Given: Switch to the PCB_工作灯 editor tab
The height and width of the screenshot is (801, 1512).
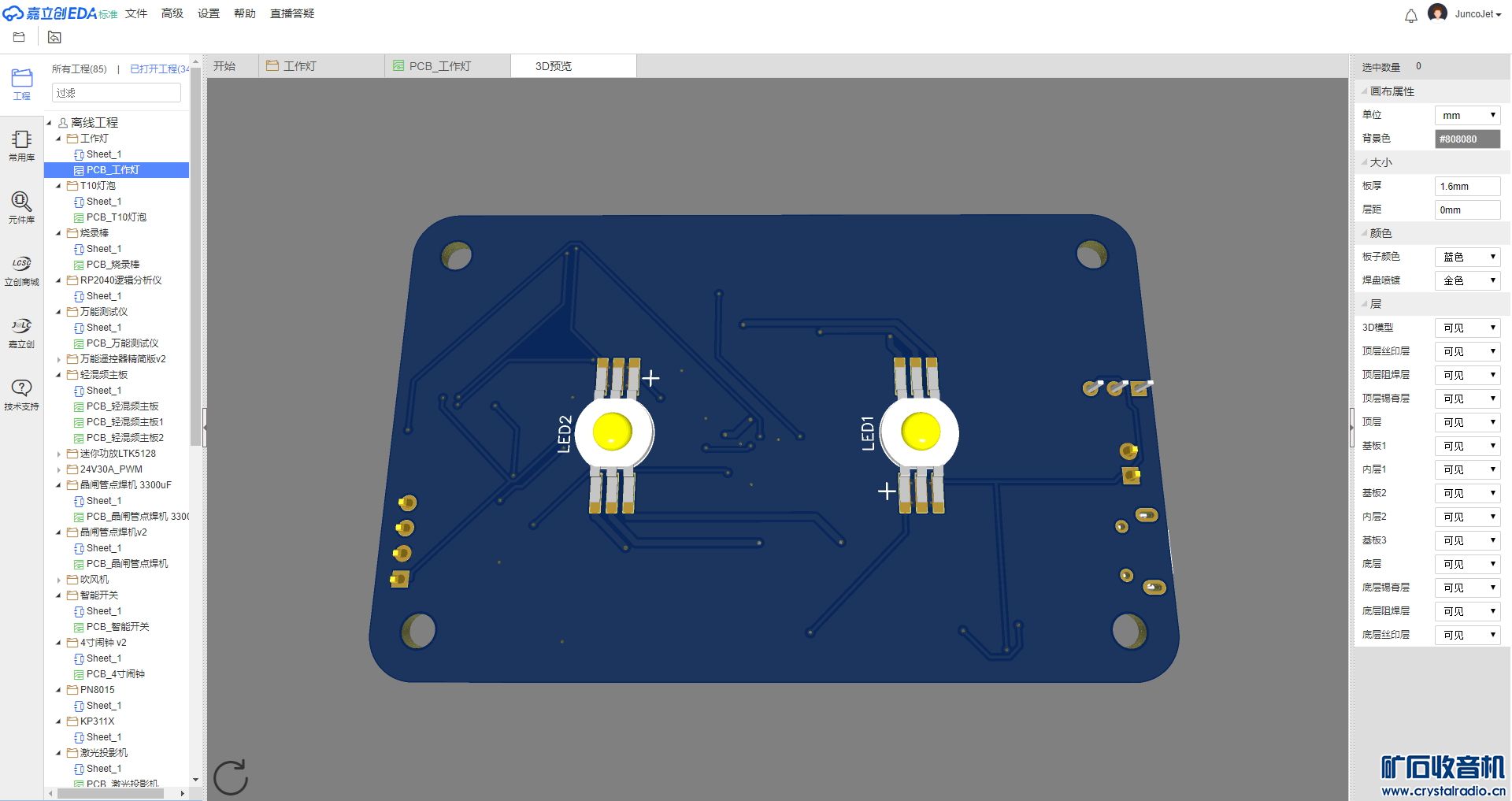Looking at the screenshot, I should pyautogui.click(x=448, y=66).
